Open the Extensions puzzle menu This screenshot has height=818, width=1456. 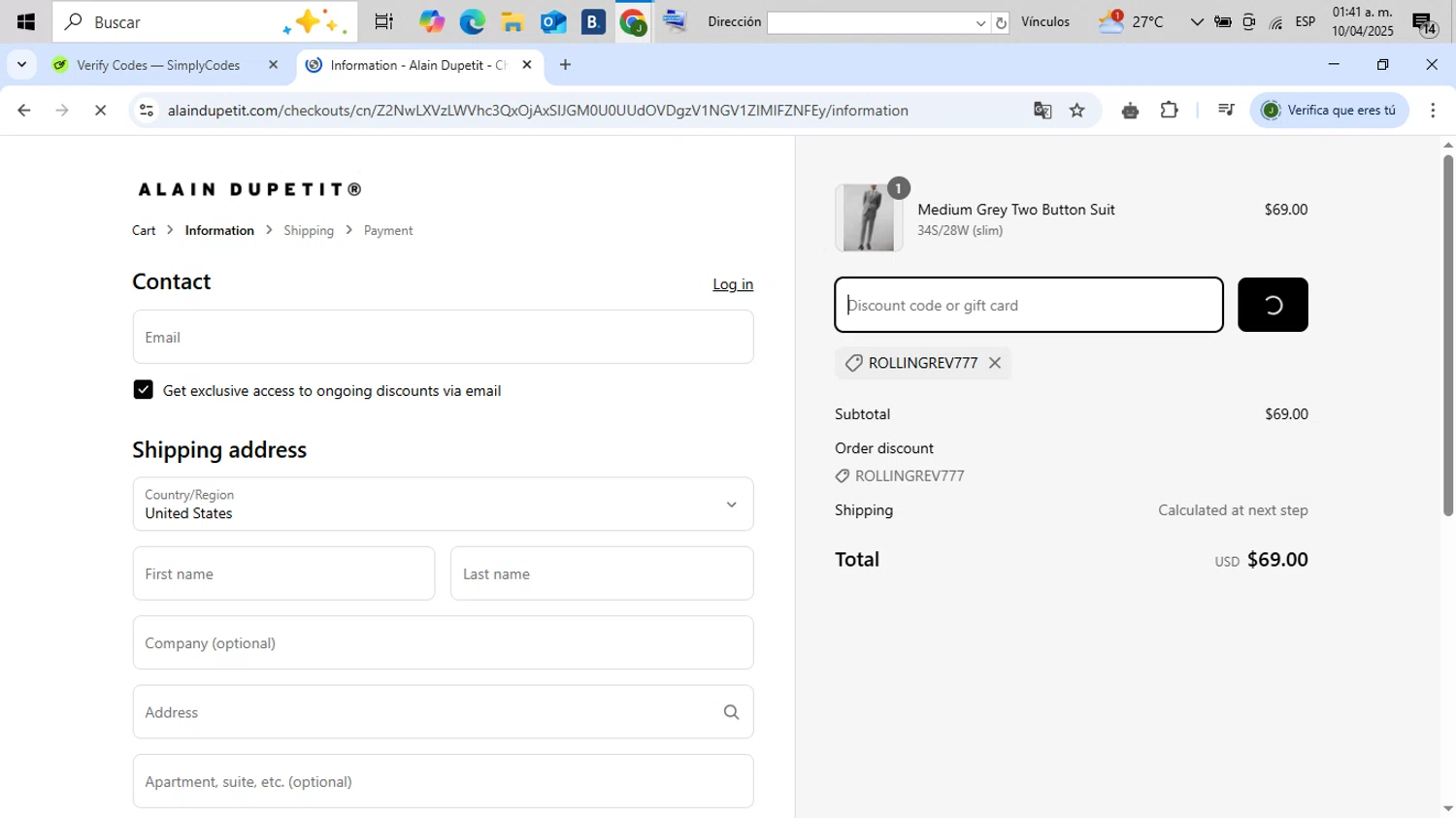(1169, 111)
